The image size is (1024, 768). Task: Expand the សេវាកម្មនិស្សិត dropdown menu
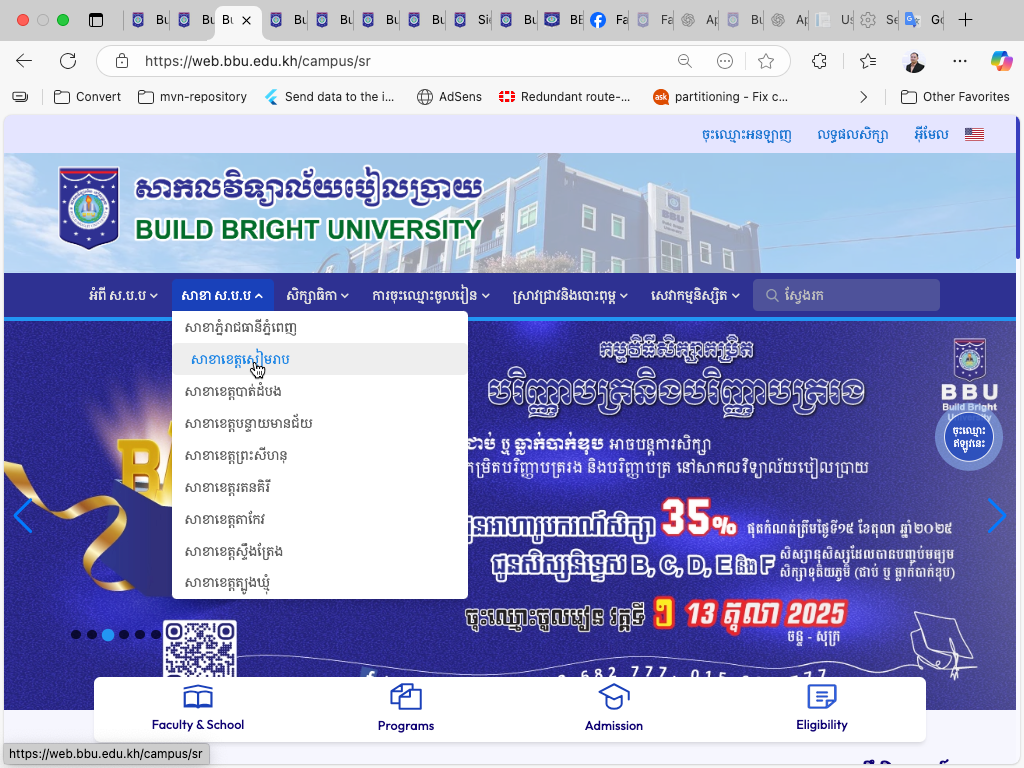coord(695,295)
